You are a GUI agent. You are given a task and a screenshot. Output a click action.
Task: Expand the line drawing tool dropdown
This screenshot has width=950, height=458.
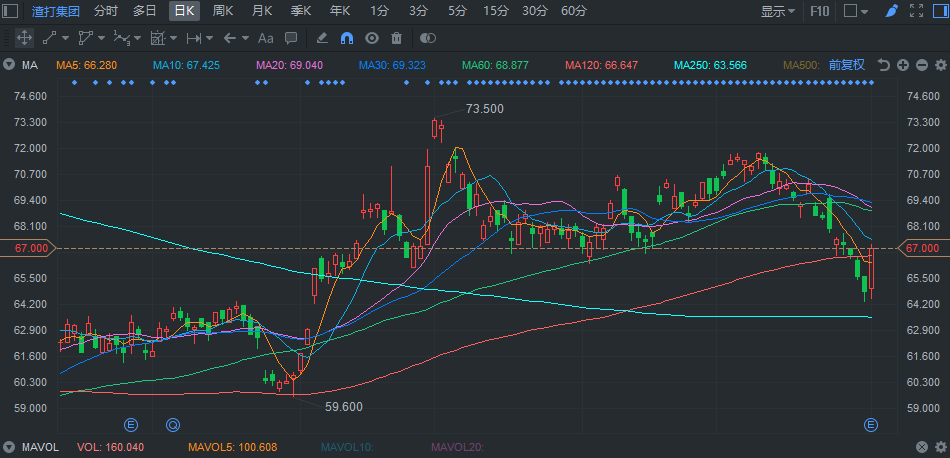pyautogui.click(x=66, y=38)
